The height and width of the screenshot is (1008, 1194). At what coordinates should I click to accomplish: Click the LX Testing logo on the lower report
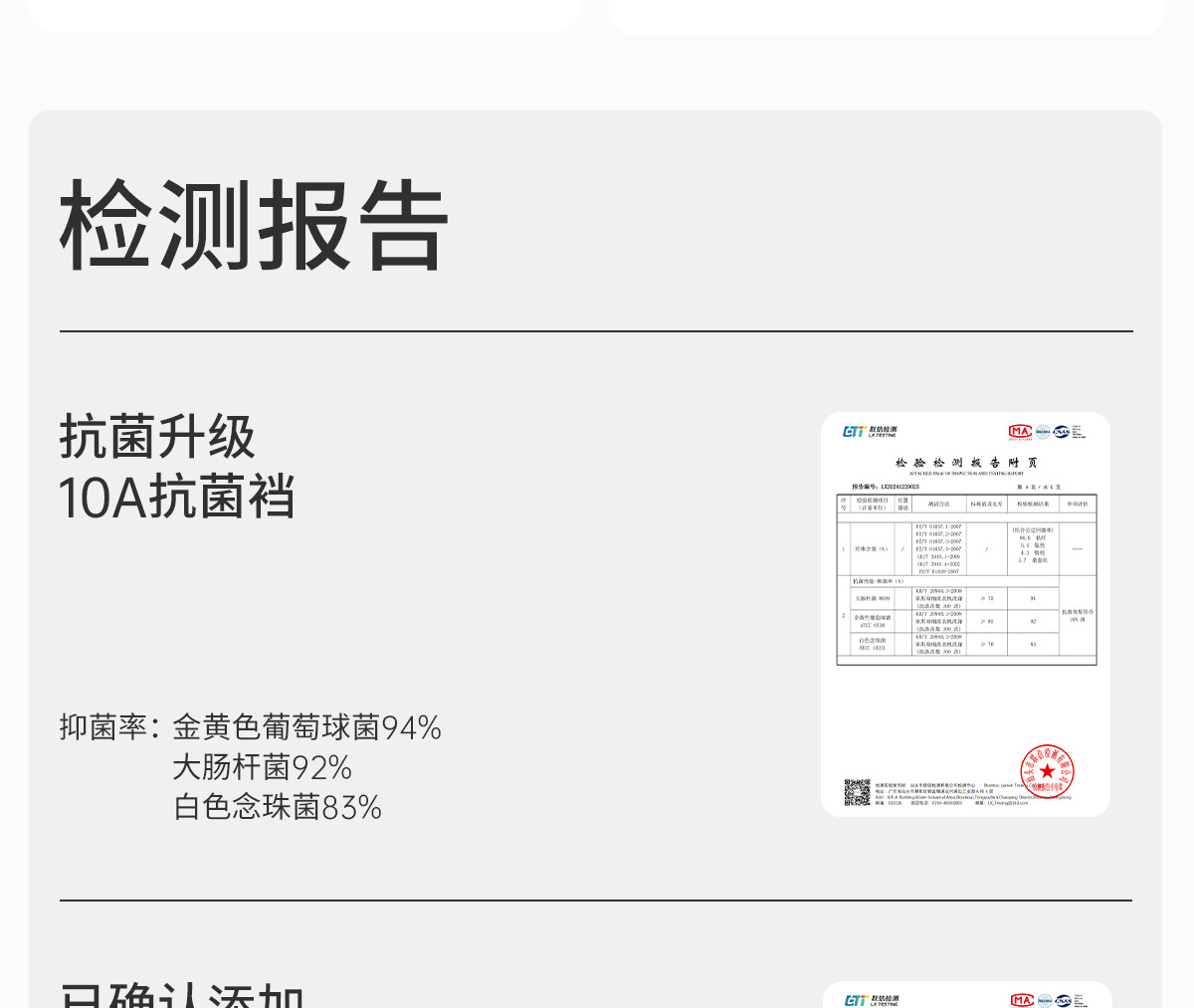[872, 1000]
